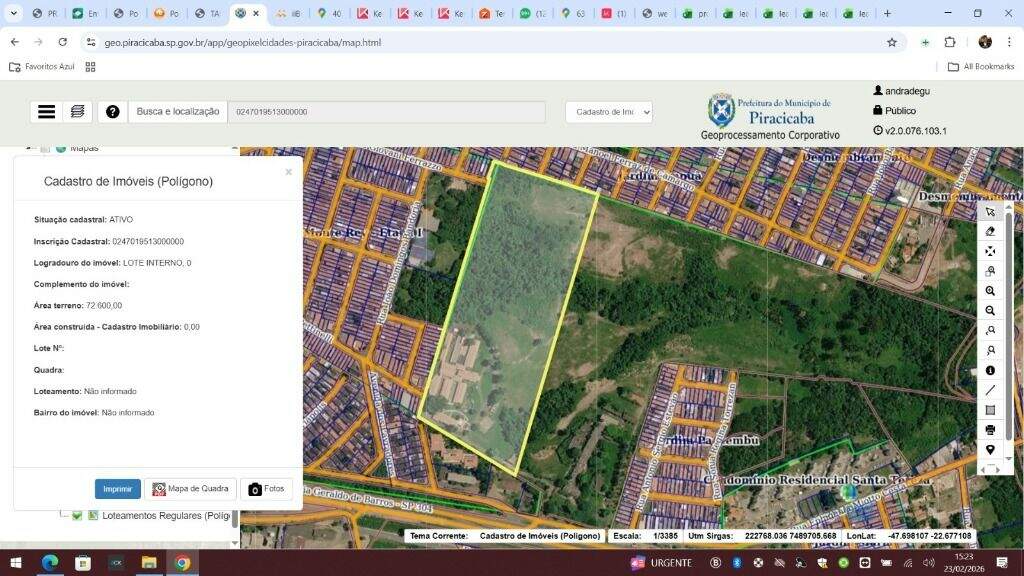
Task: Select the eraser tool on the map toolbar
Action: pos(990,231)
